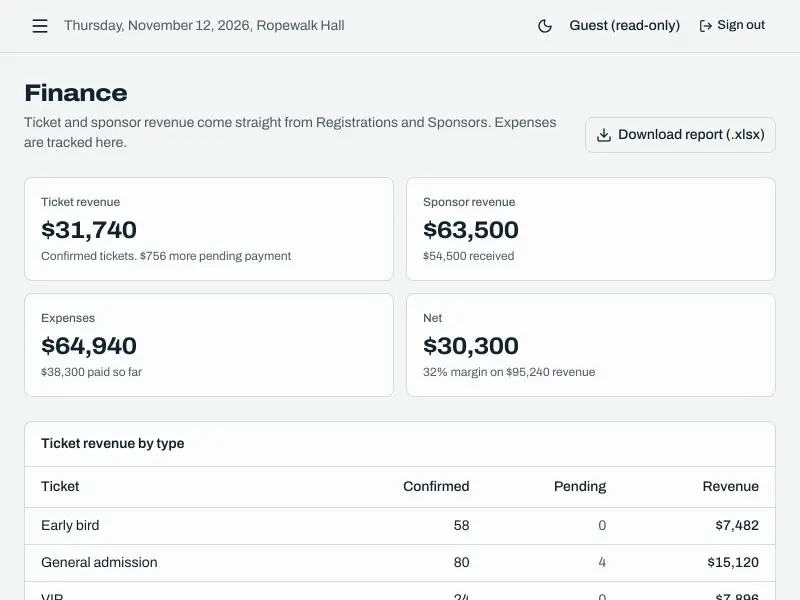Image resolution: width=800 pixels, height=600 pixels.
Task: Click the Ticket revenue by type heading
Action: tap(113, 443)
